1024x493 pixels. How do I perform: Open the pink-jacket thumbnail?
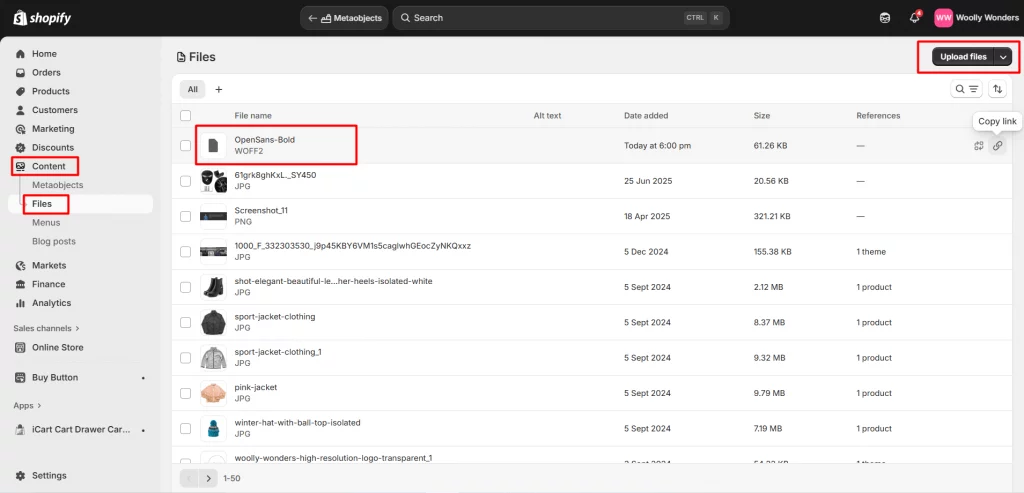pos(213,393)
